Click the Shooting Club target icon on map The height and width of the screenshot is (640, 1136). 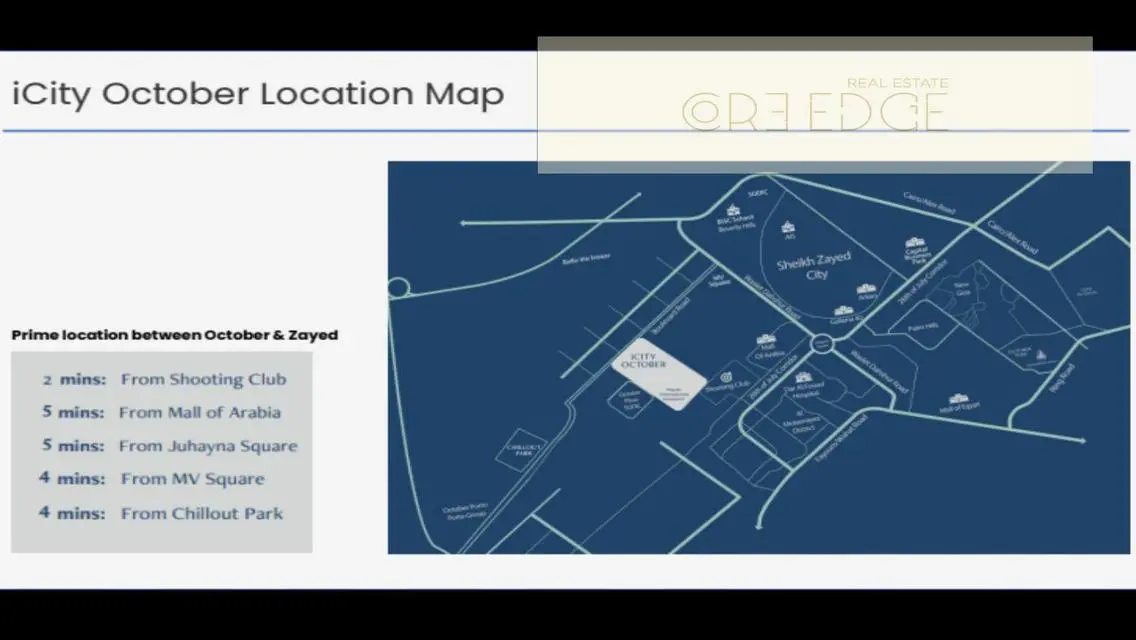pyautogui.click(x=725, y=378)
